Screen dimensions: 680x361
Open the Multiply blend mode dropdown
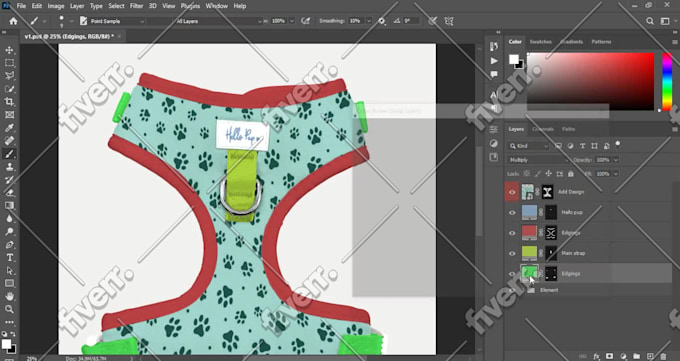coord(538,160)
